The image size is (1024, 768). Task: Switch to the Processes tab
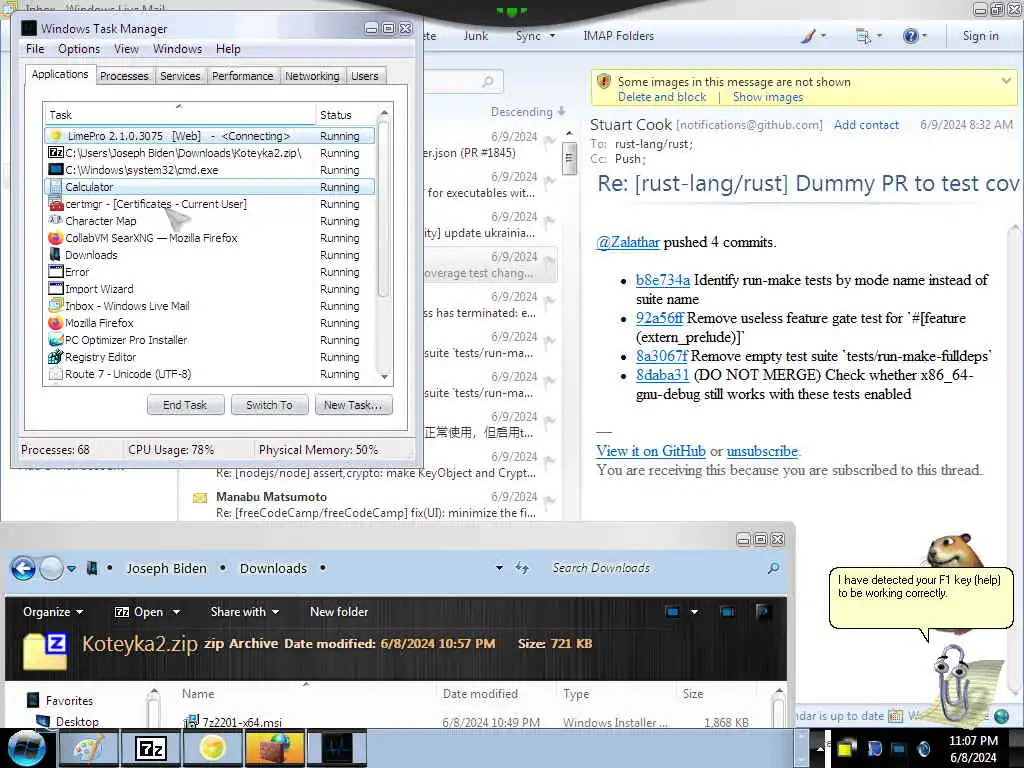point(124,76)
